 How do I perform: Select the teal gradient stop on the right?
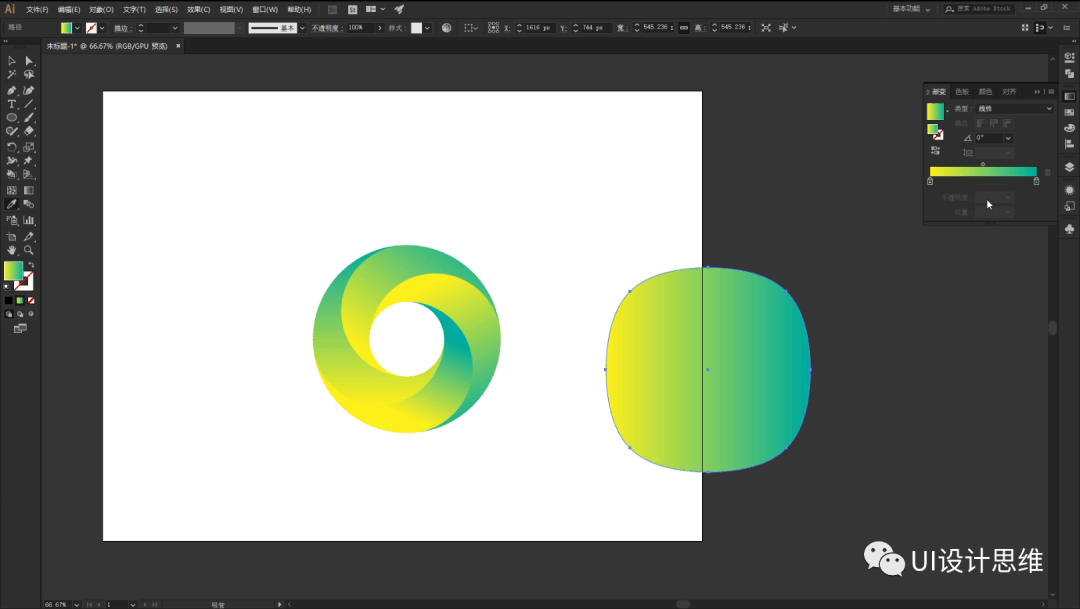tap(1036, 181)
